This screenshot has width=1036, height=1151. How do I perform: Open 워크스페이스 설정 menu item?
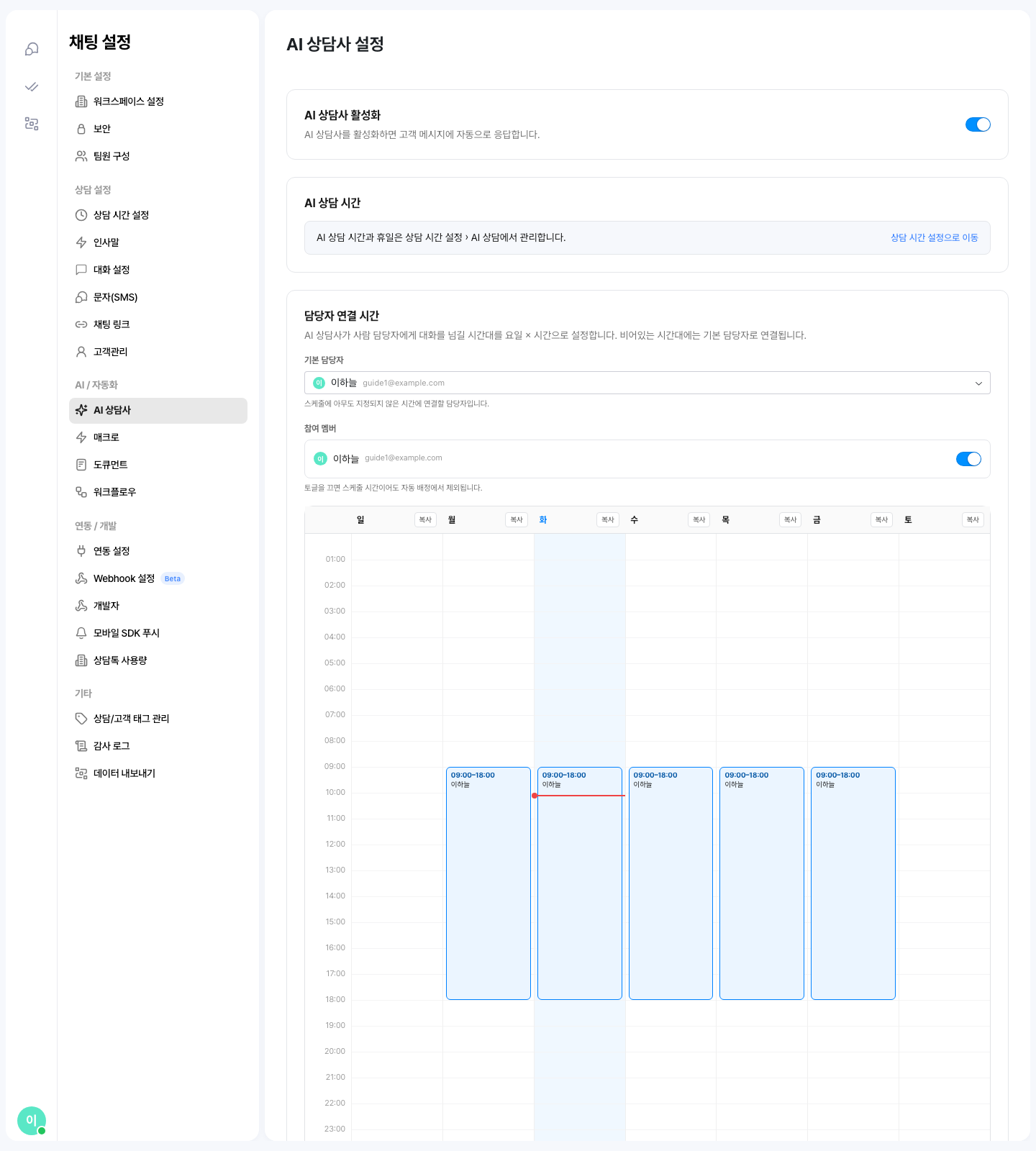tap(158, 101)
